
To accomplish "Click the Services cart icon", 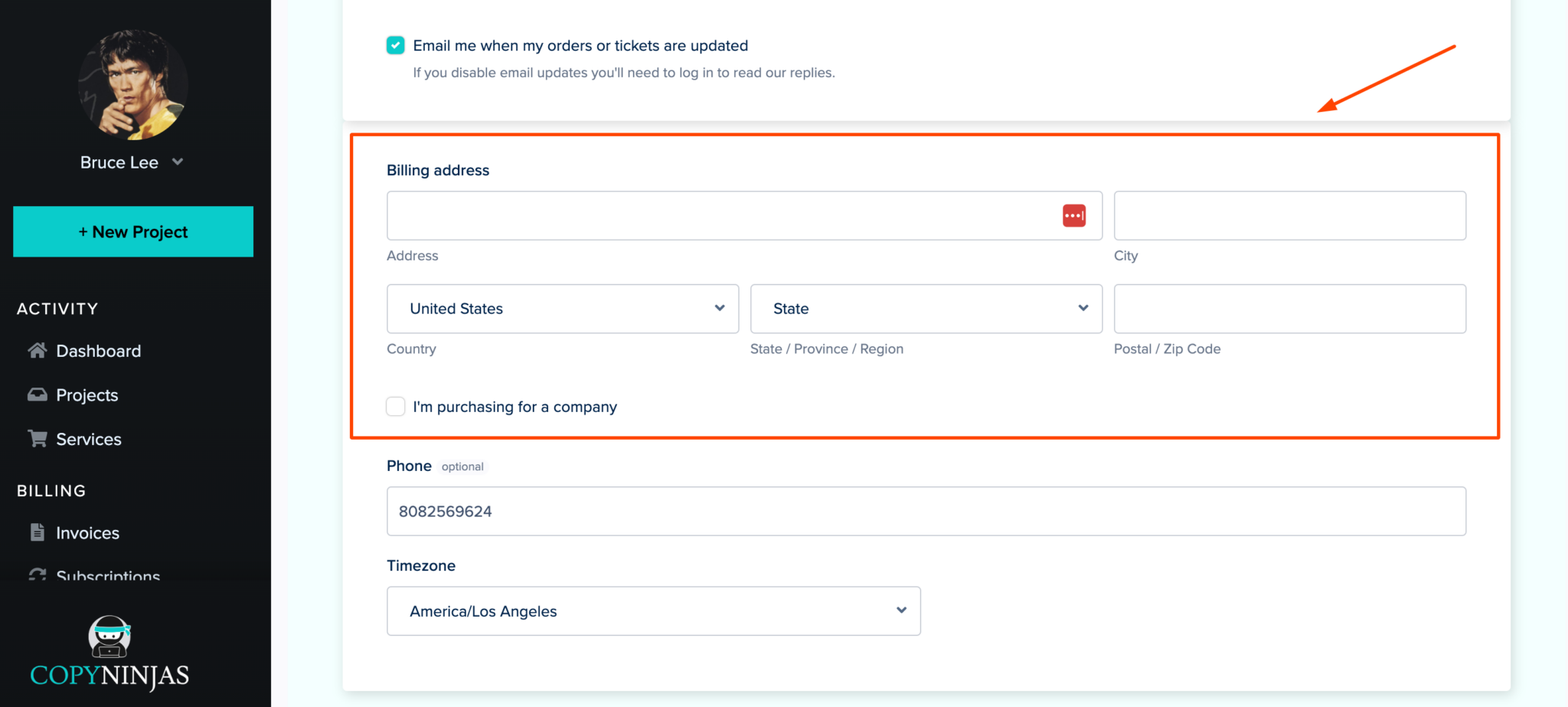I will click(38, 438).
